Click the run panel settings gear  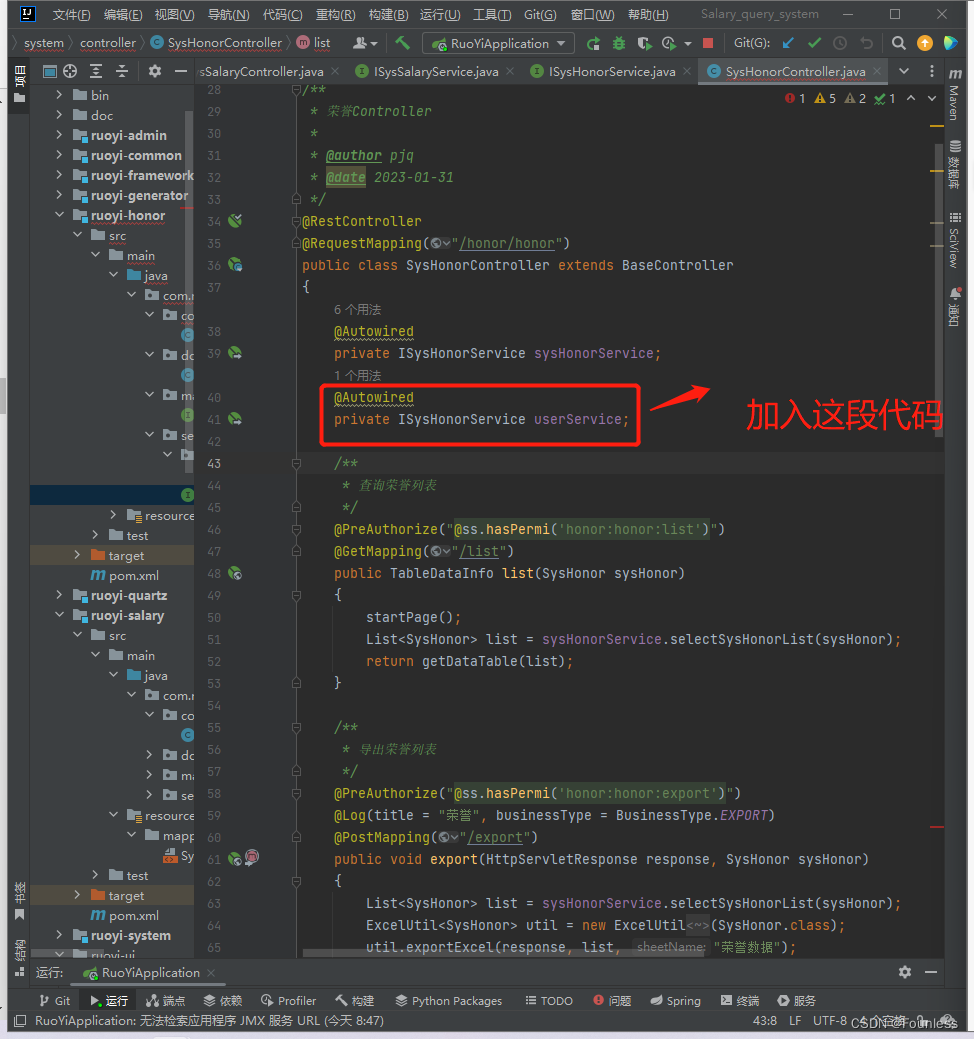pyautogui.click(x=905, y=972)
